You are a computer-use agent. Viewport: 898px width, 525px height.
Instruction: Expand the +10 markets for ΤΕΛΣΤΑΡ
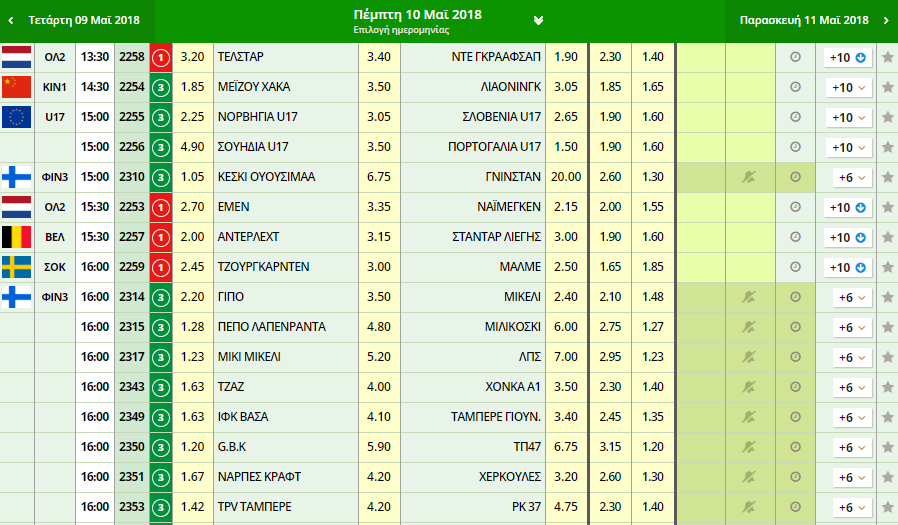tap(848, 58)
